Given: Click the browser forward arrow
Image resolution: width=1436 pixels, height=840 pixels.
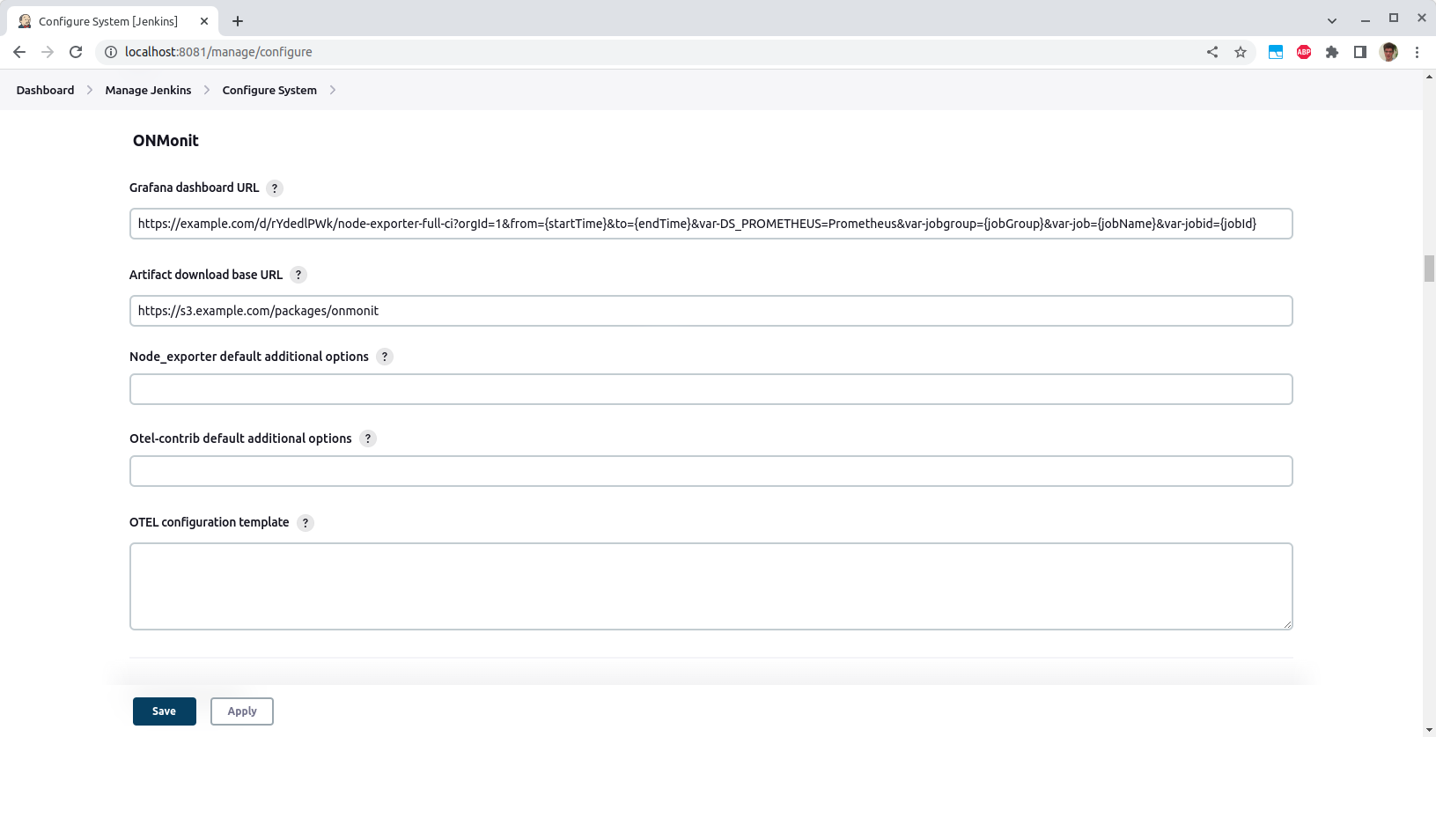Looking at the screenshot, I should pos(48,52).
